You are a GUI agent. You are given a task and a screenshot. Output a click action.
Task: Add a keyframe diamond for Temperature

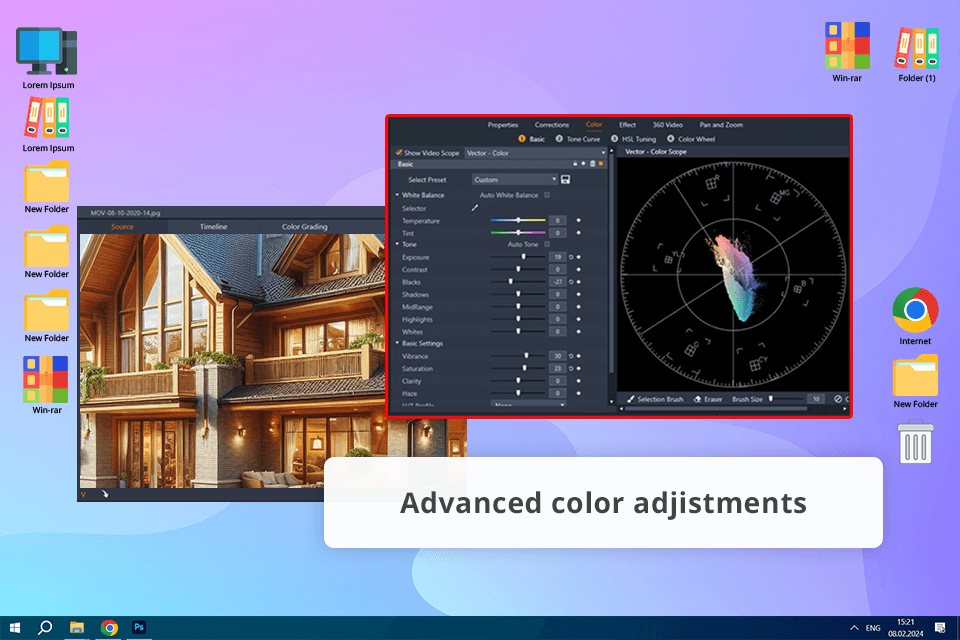point(579,220)
